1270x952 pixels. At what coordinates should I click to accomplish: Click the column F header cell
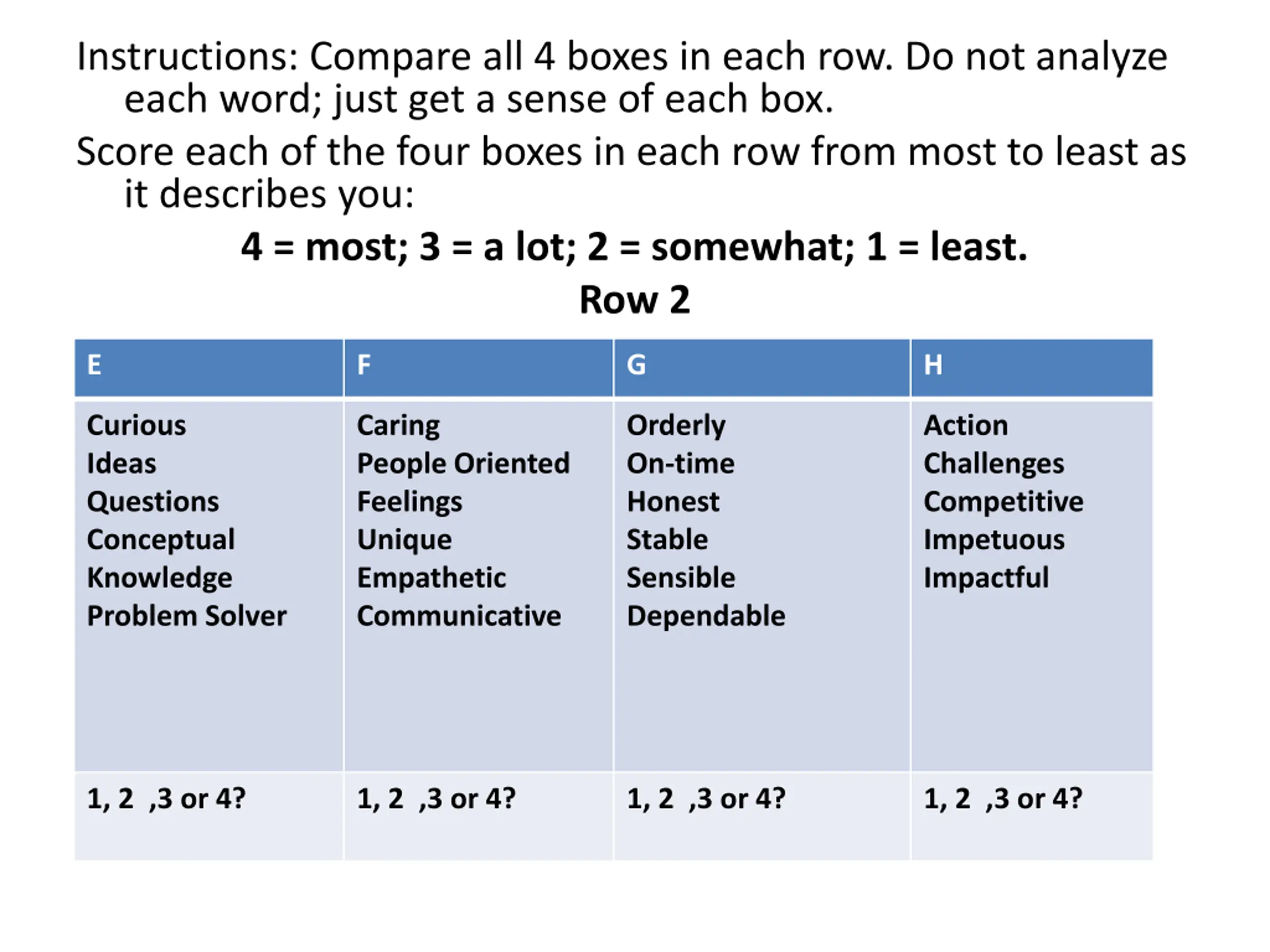pyautogui.click(x=478, y=367)
